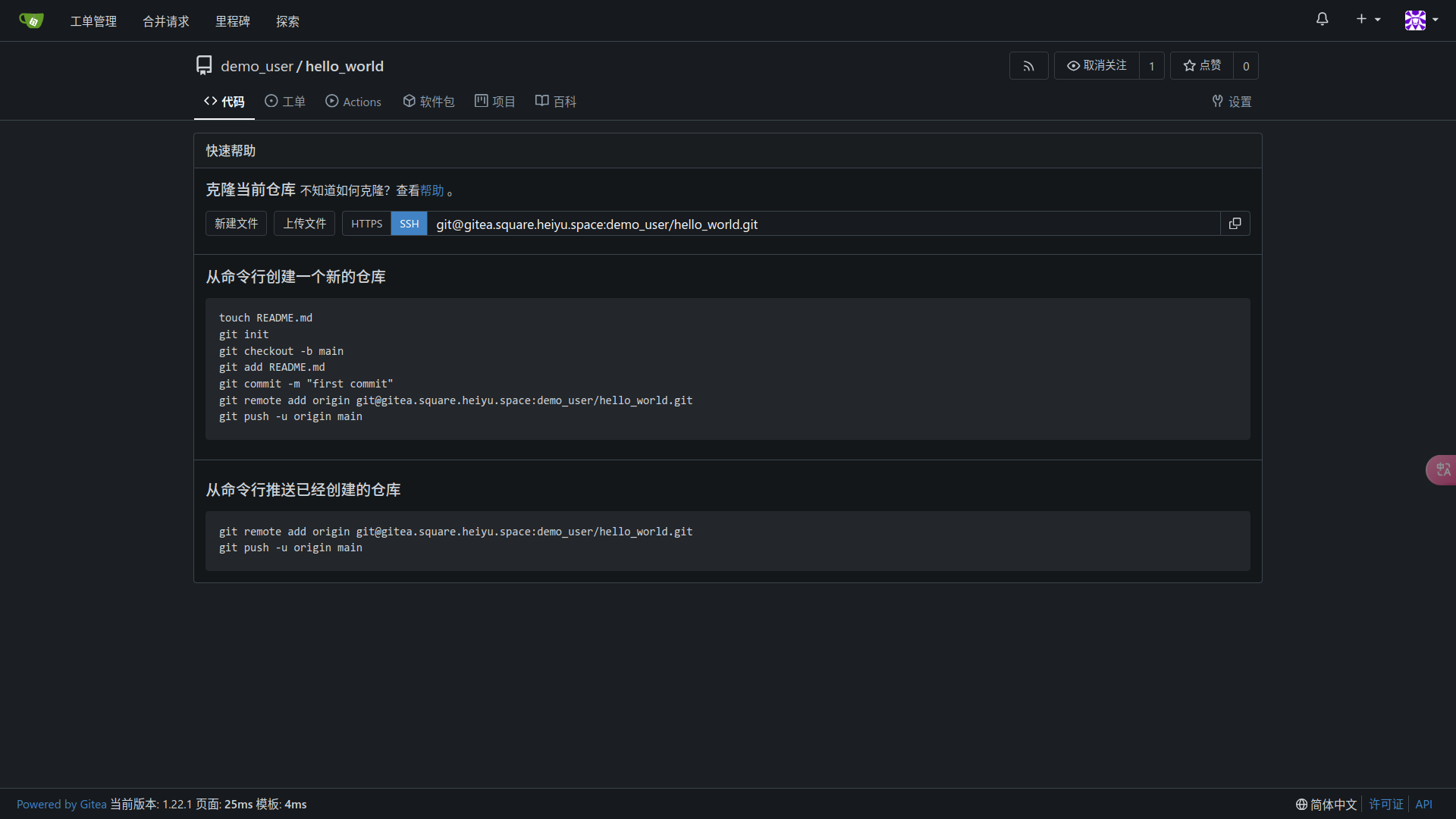The height and width of the screenshot is (819, 1456).
Task: Open the 项目 tab
Action: pos(494,102)
